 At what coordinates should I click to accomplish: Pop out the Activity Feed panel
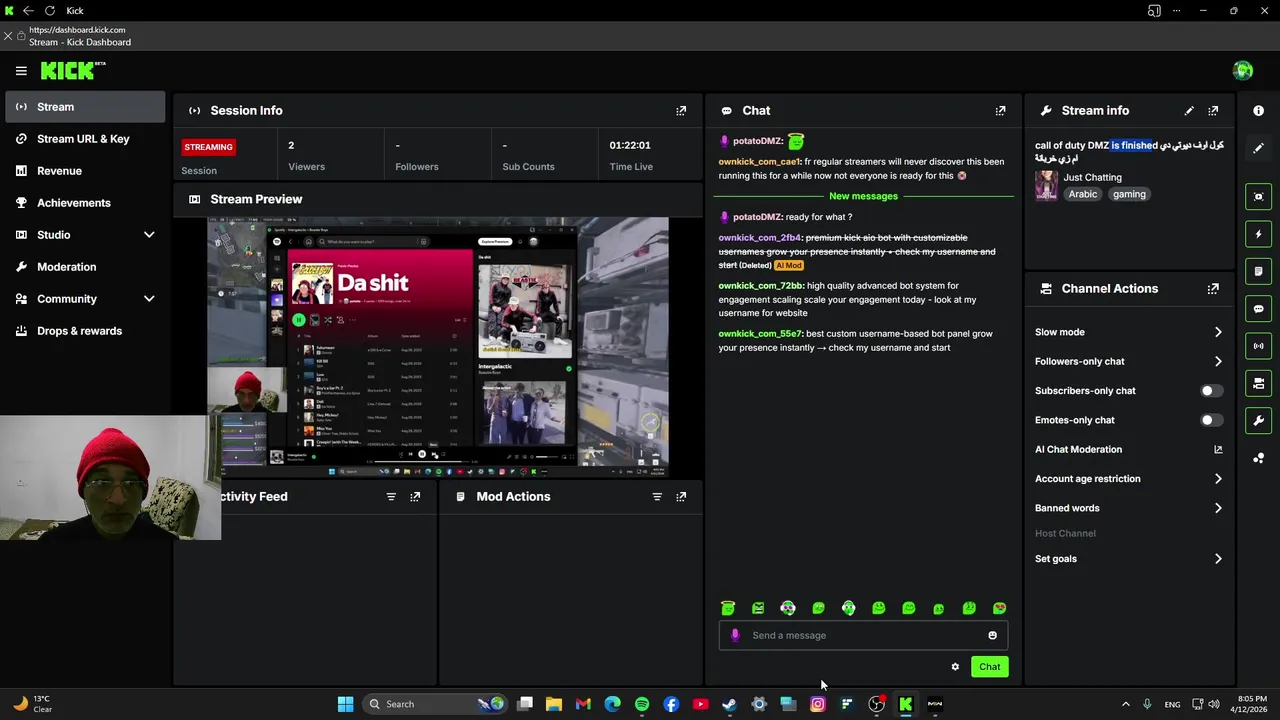[x=415, y=497]
